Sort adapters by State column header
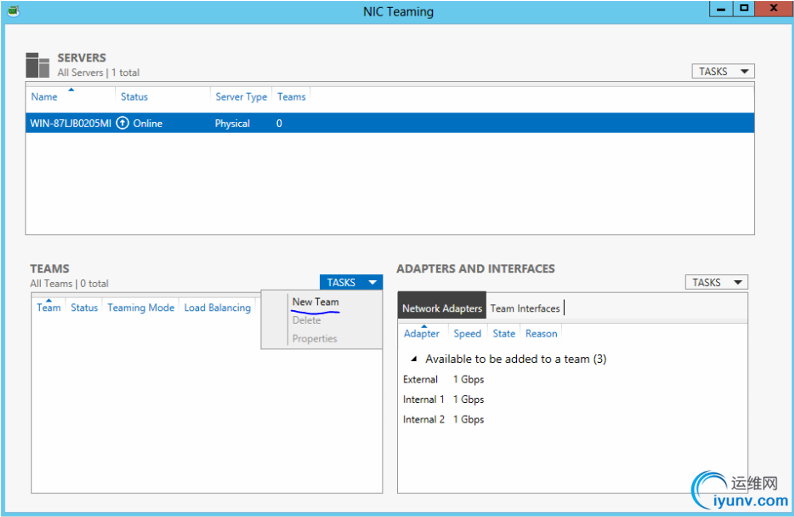 point(504,334)
